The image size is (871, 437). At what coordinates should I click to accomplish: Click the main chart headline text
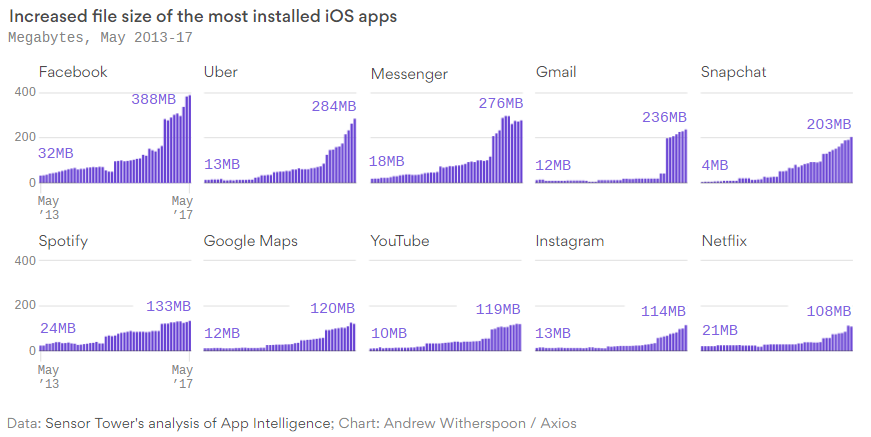click(x=203, y=16)
